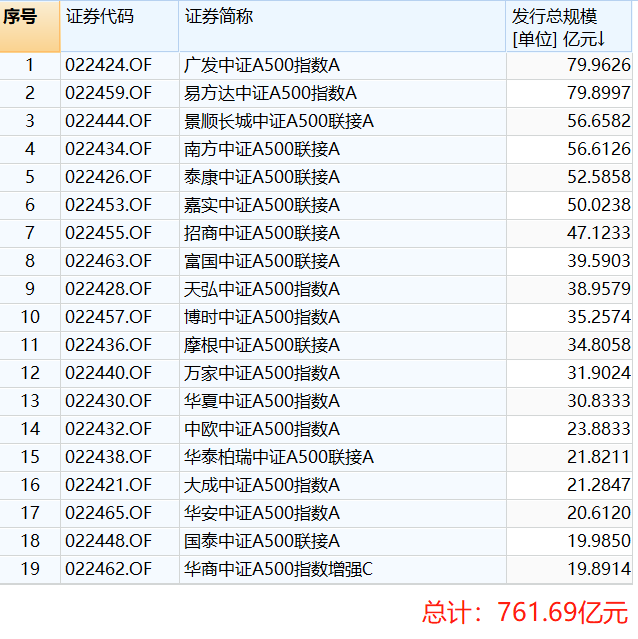Select code cell 022424.OF

119,65
